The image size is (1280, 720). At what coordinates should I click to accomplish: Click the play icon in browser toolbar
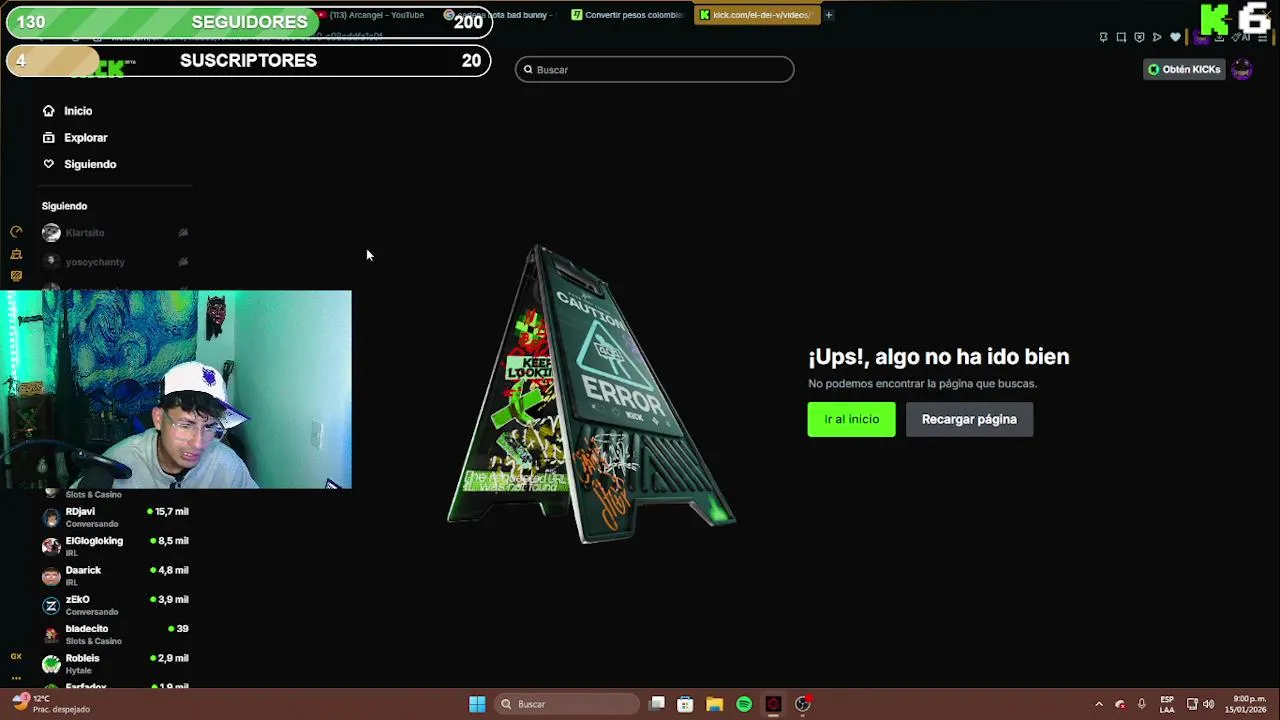coord(1157,37)
